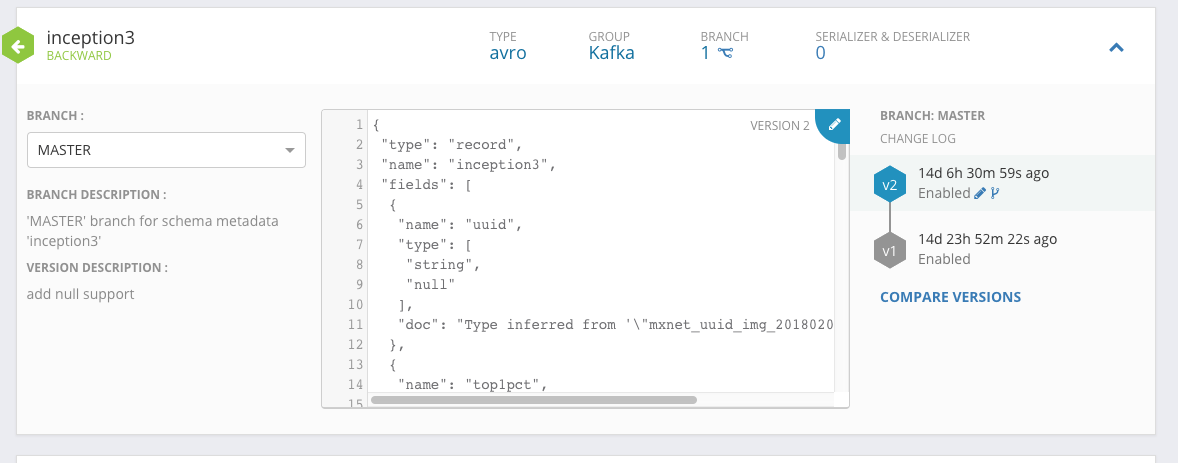Click the Serializer & Deserializer count 0
Screen dimensions: 1178x463
pyautogui.click(x=821, y=53)
